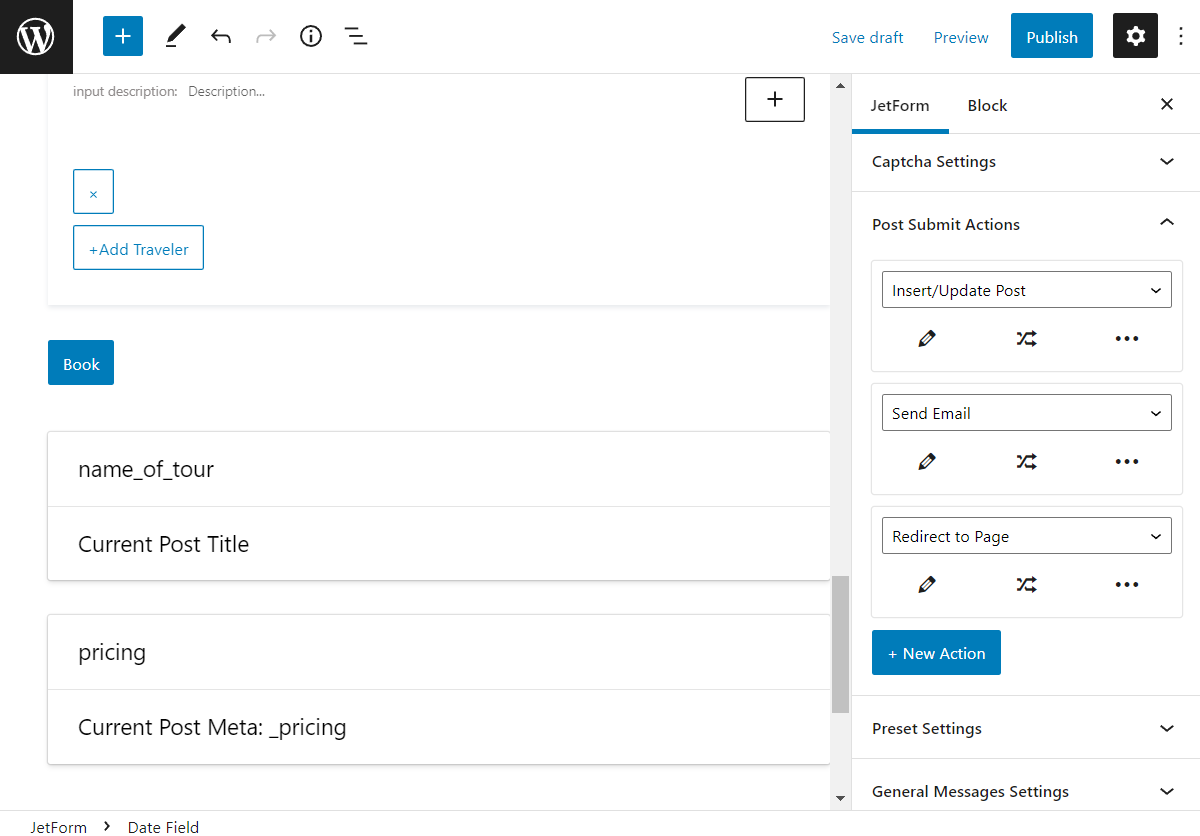This screenshot has width=1200, height=836.
Task: Expand Captcha Settings panel
Action: [1026, 162]
